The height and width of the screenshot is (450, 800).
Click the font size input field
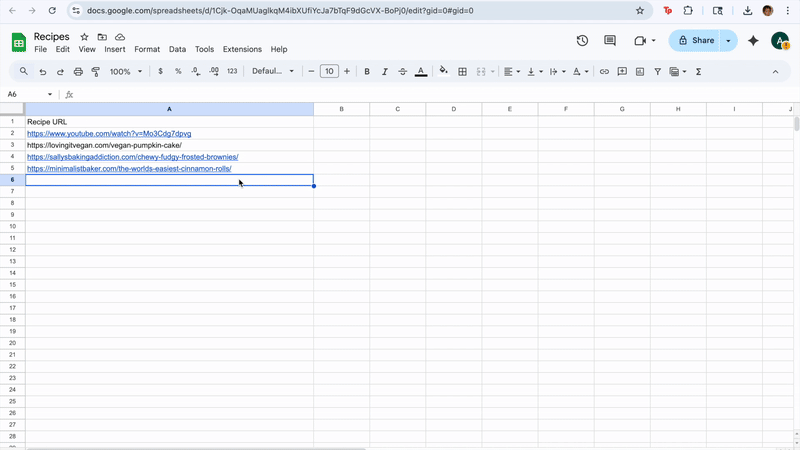coord(329,72)
